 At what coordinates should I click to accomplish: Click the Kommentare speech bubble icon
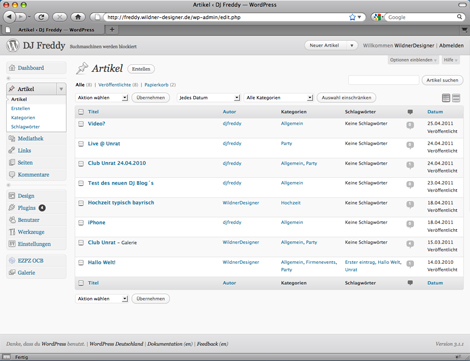[12, 174]
